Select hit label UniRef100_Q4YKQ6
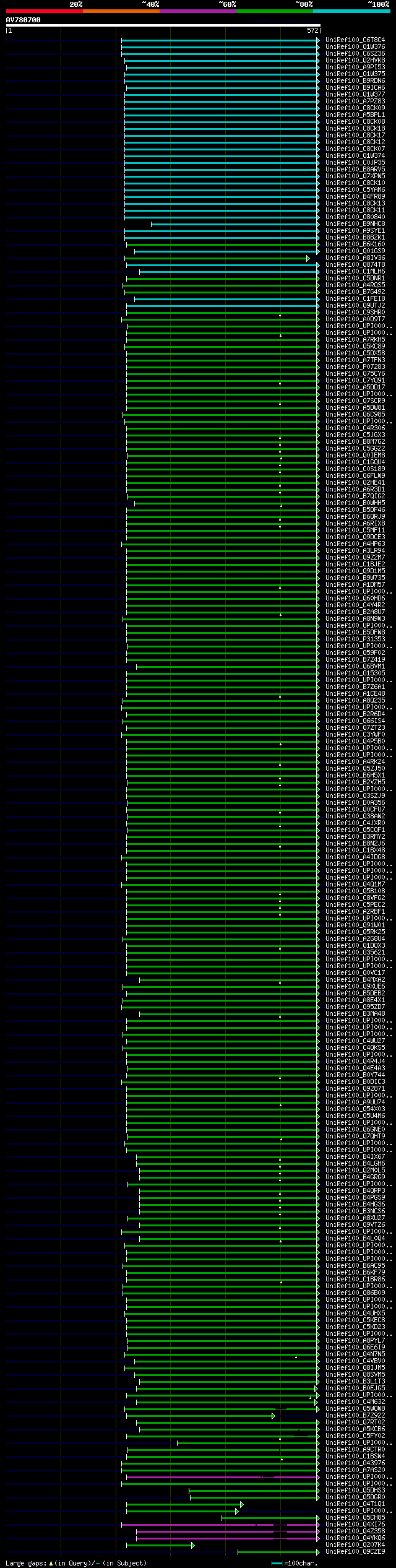The image size is (396, 1568). [x=355, y=1538]
